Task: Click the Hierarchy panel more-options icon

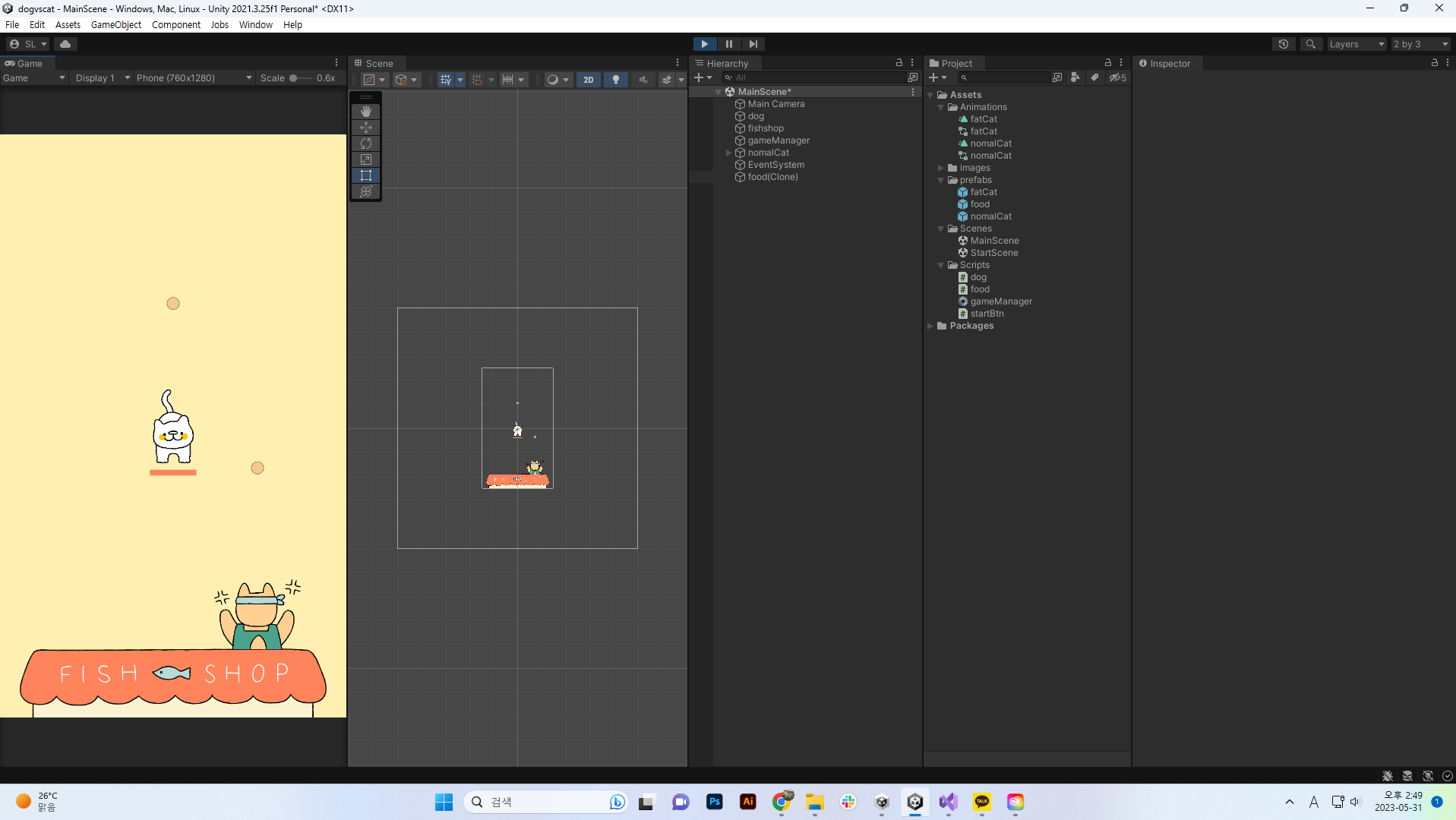Action: tap(912, 63)
